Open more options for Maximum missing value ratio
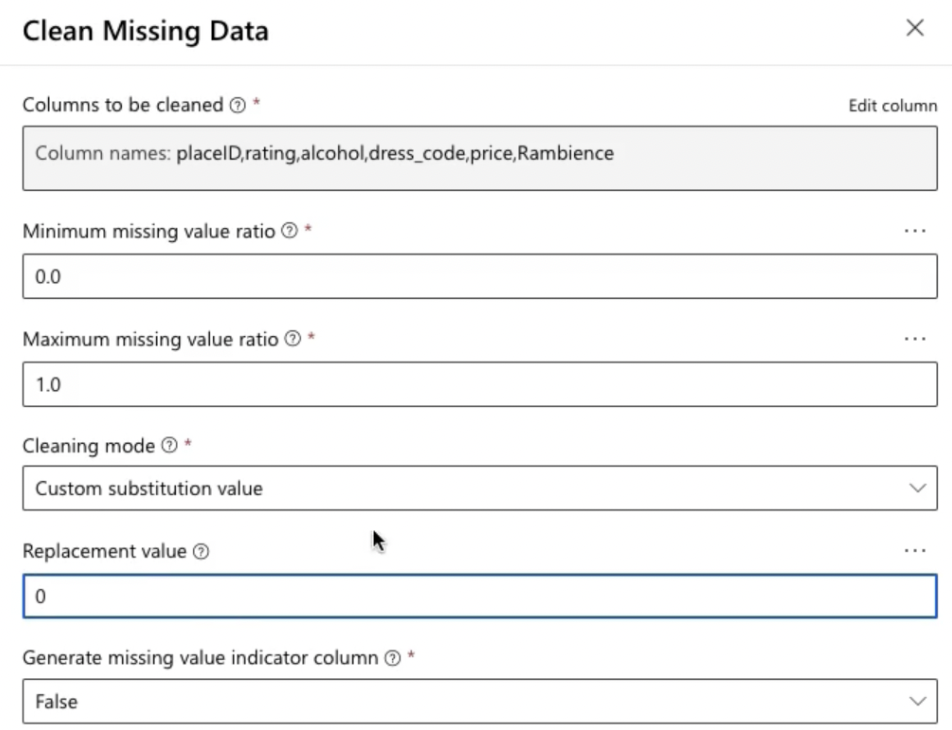 (914, 339)
